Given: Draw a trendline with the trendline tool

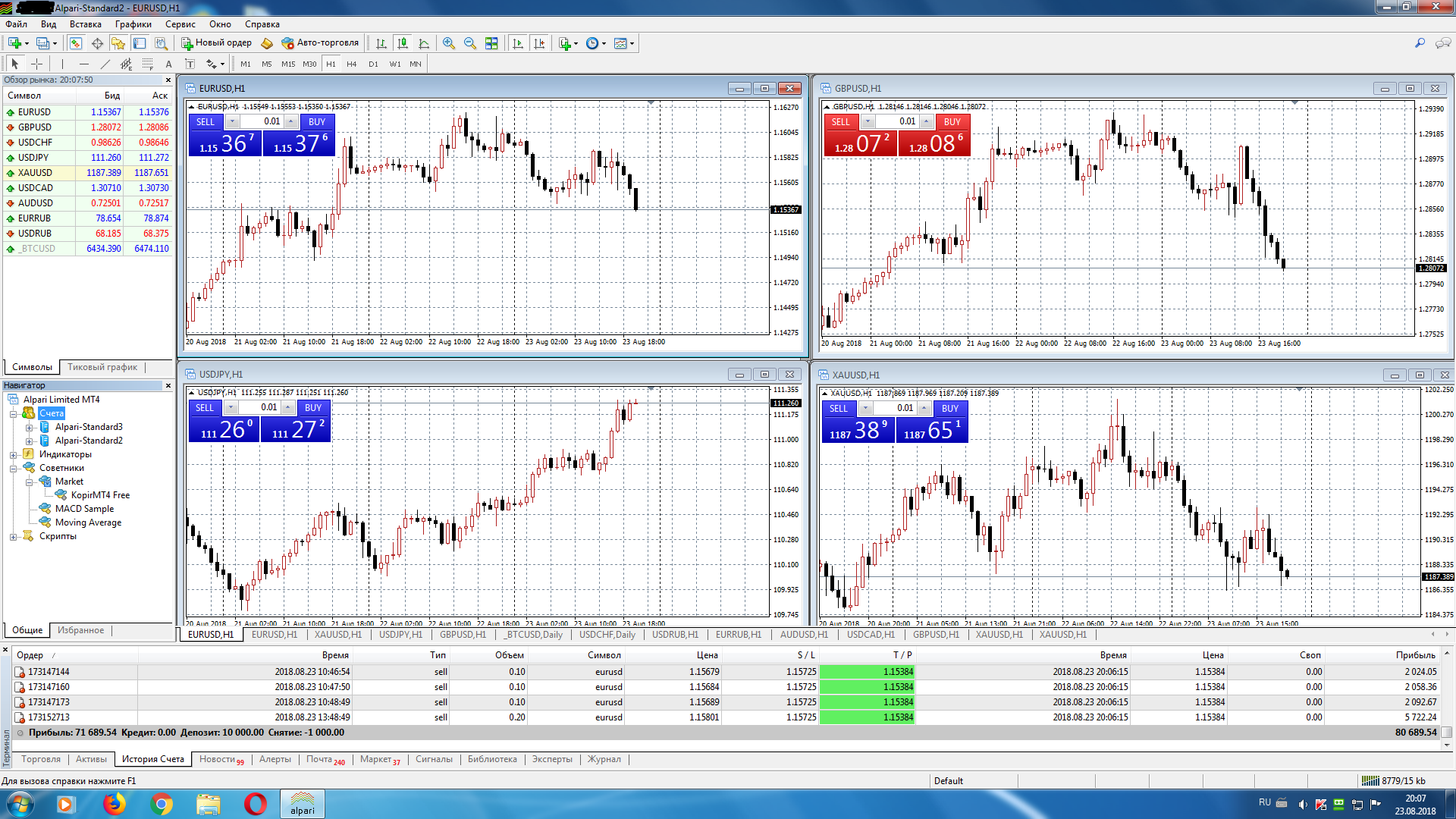Looking at the screenshot, I should click(105, 64).
